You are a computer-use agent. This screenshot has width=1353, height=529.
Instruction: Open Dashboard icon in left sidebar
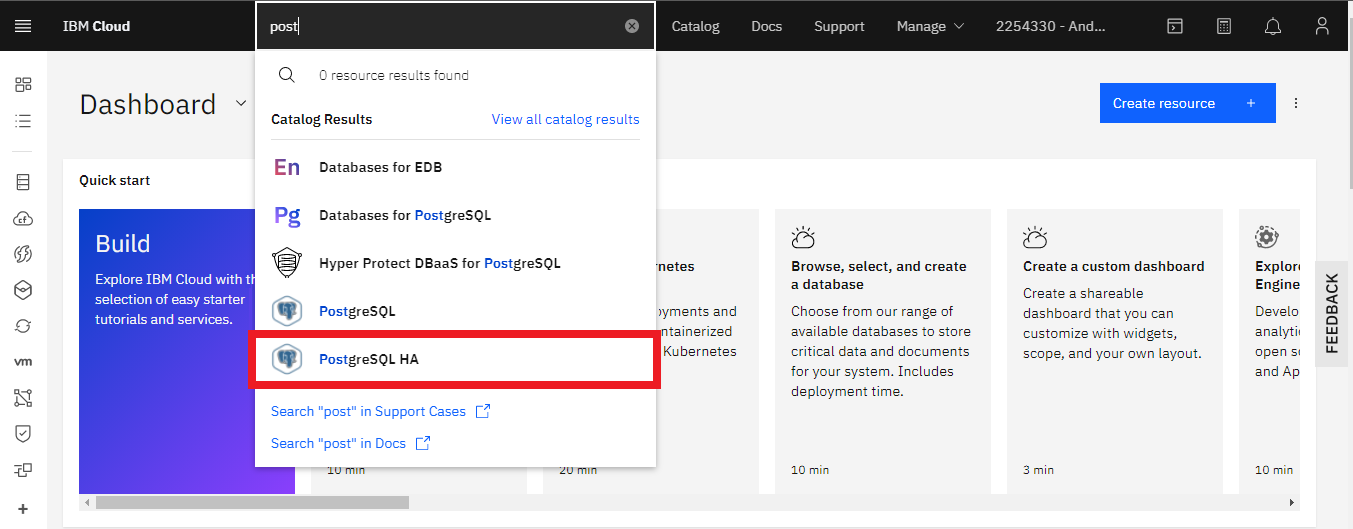click(x=23, y=85)
